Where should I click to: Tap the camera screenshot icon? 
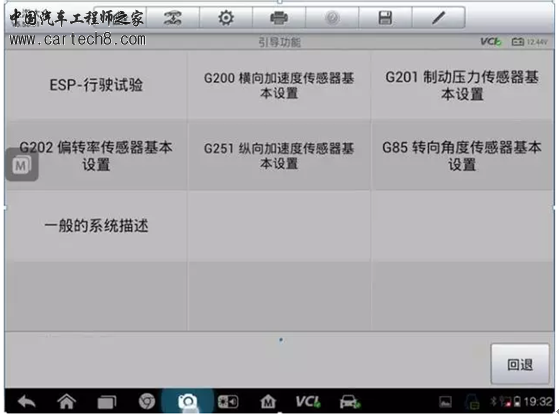(x=188, y=402)
